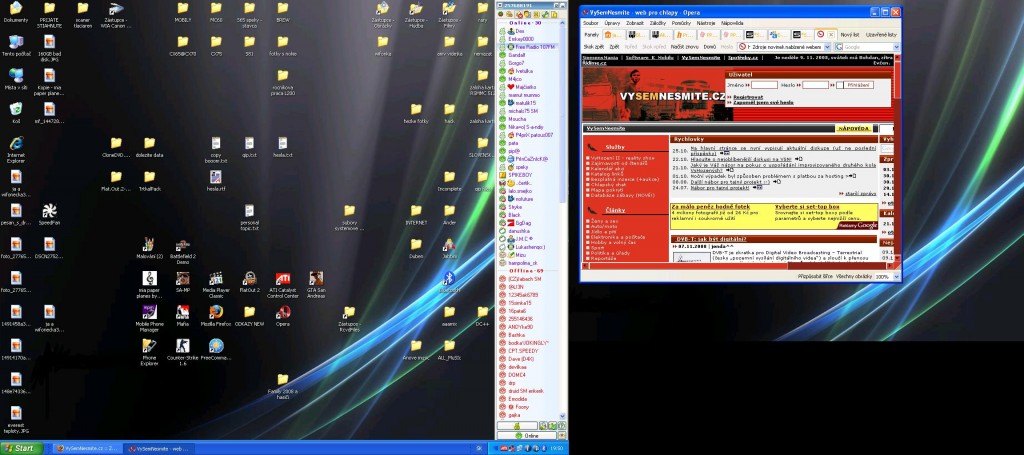Click Načíst znovu reload button
This screenshot has height=455, width=1024.
[684, 47]
